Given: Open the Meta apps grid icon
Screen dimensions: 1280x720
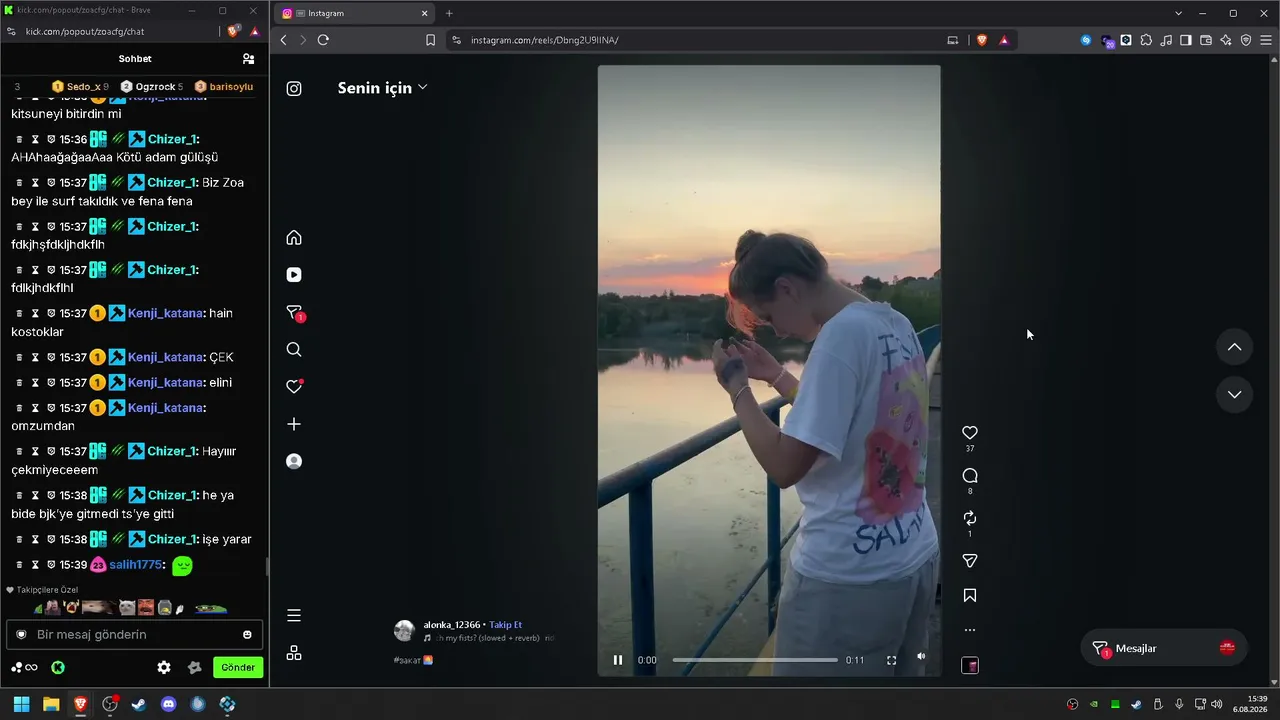Looking at the screenshot, I should click(294, 653).
